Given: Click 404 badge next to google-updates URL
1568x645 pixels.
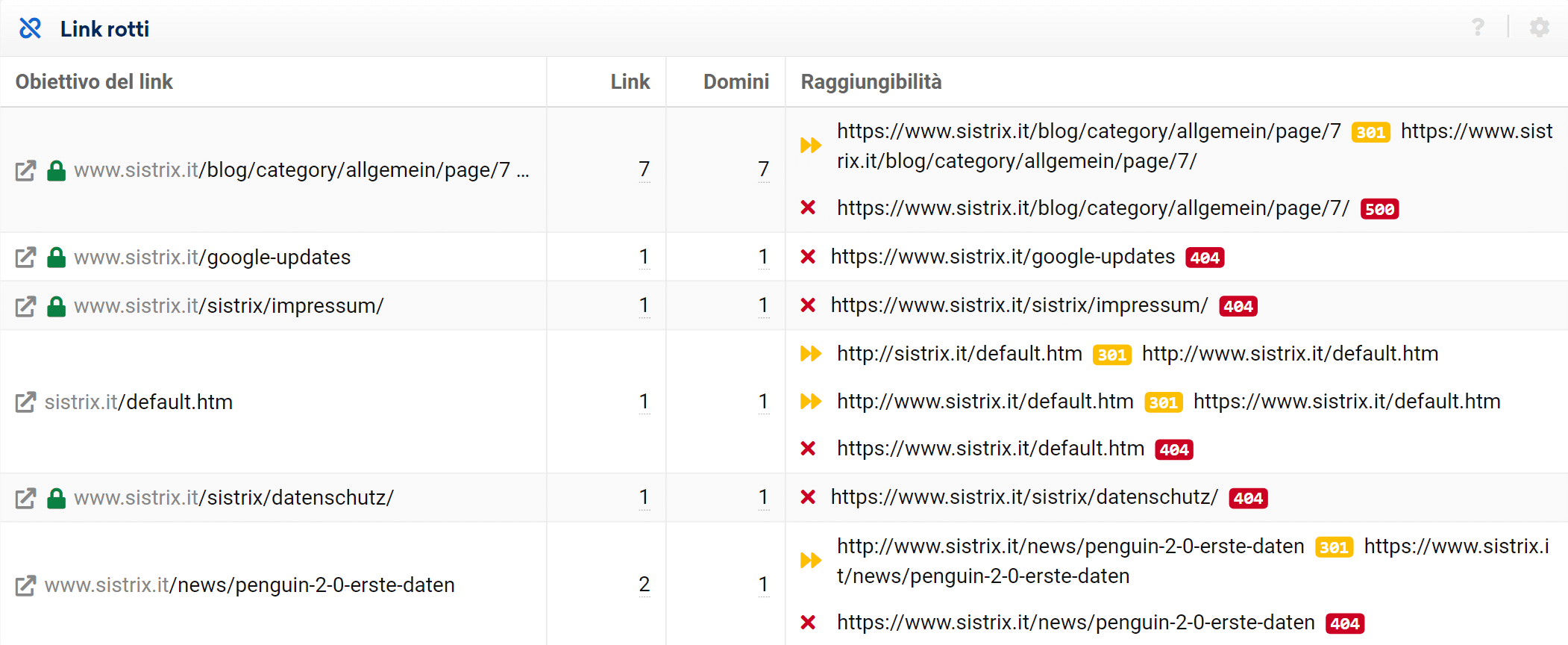Looking at the screenshot, I should click(1205, 258).
